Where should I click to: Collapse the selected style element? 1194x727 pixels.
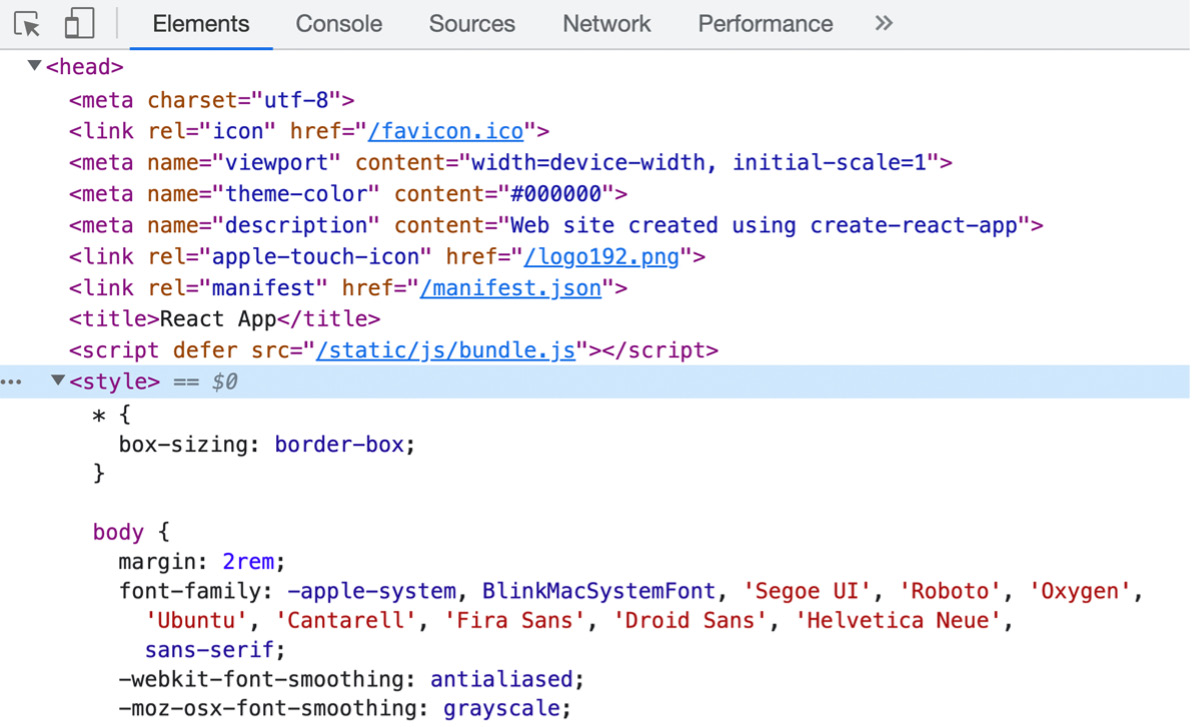58,381
